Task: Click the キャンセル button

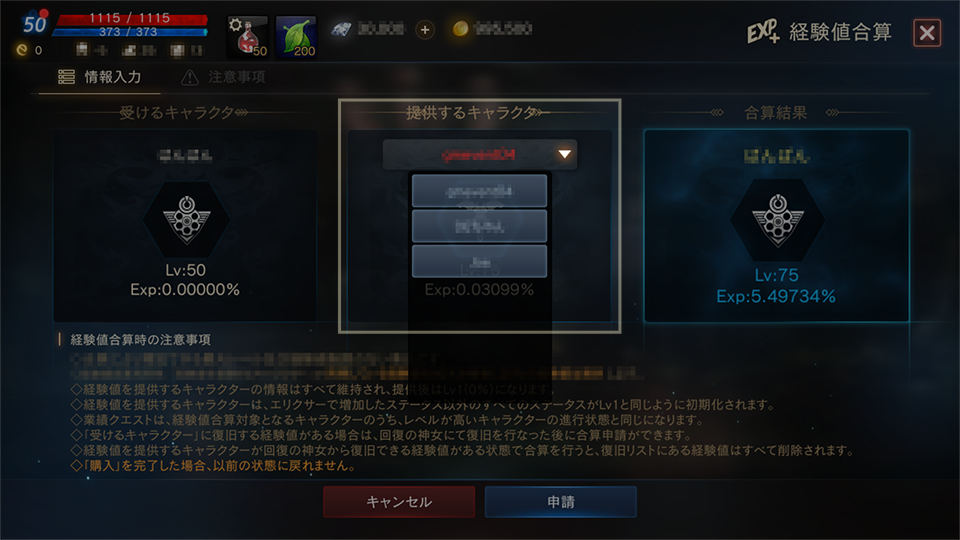Action: pyautogui.click(x=399, y=502)
